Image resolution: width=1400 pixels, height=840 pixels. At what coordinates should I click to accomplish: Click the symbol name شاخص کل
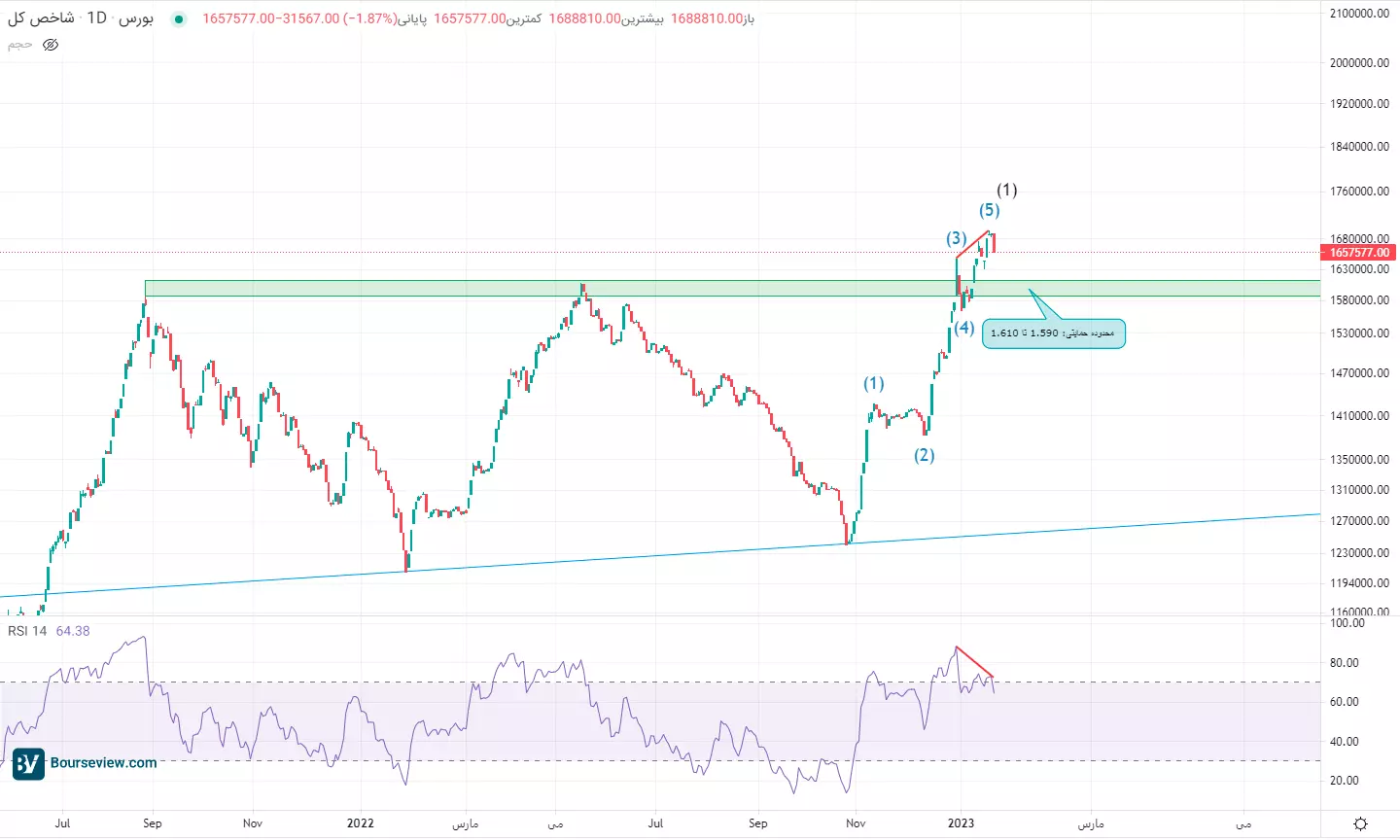pos(41,18)
